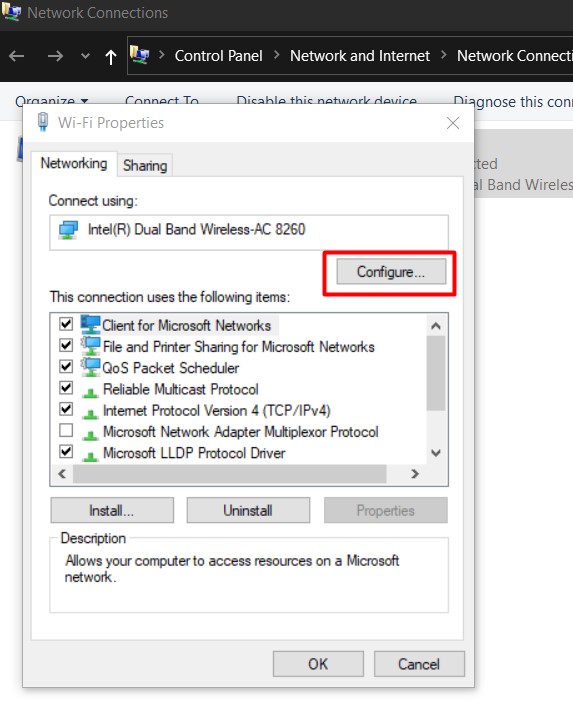Click Network Connections breadcrumb
This screenshot has width=573, height=704.
(x=515, y=56)
